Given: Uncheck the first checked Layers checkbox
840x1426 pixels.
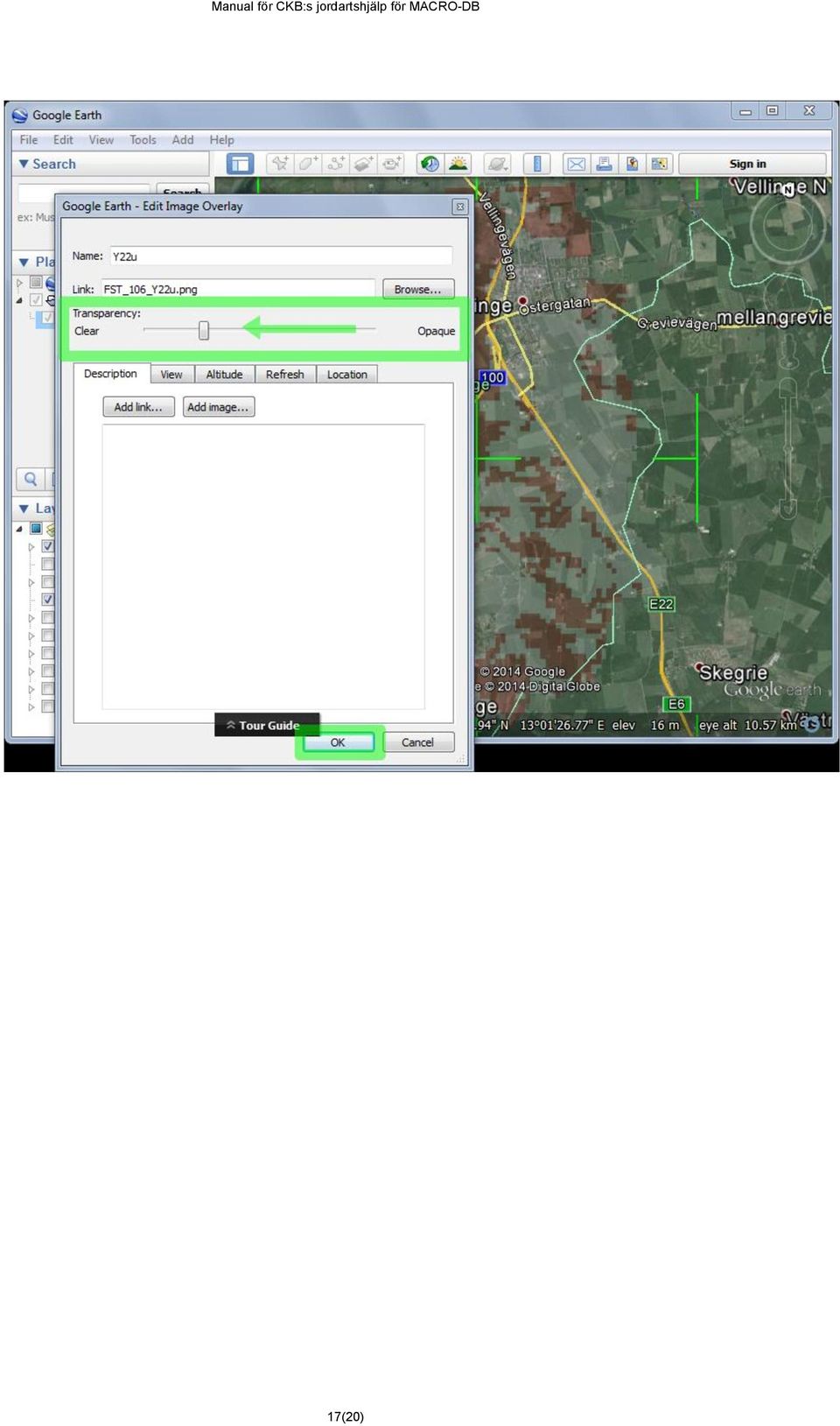Looking at the screenshot, I should click(48, 546).
